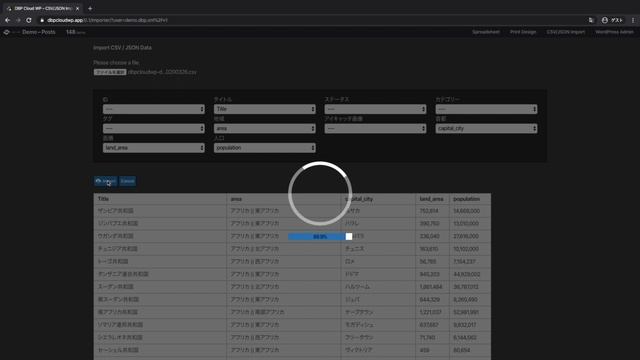This screenshot has height=360, width=640.
Task: Open the タグ mapping dropdown
Action: (153, 128)
